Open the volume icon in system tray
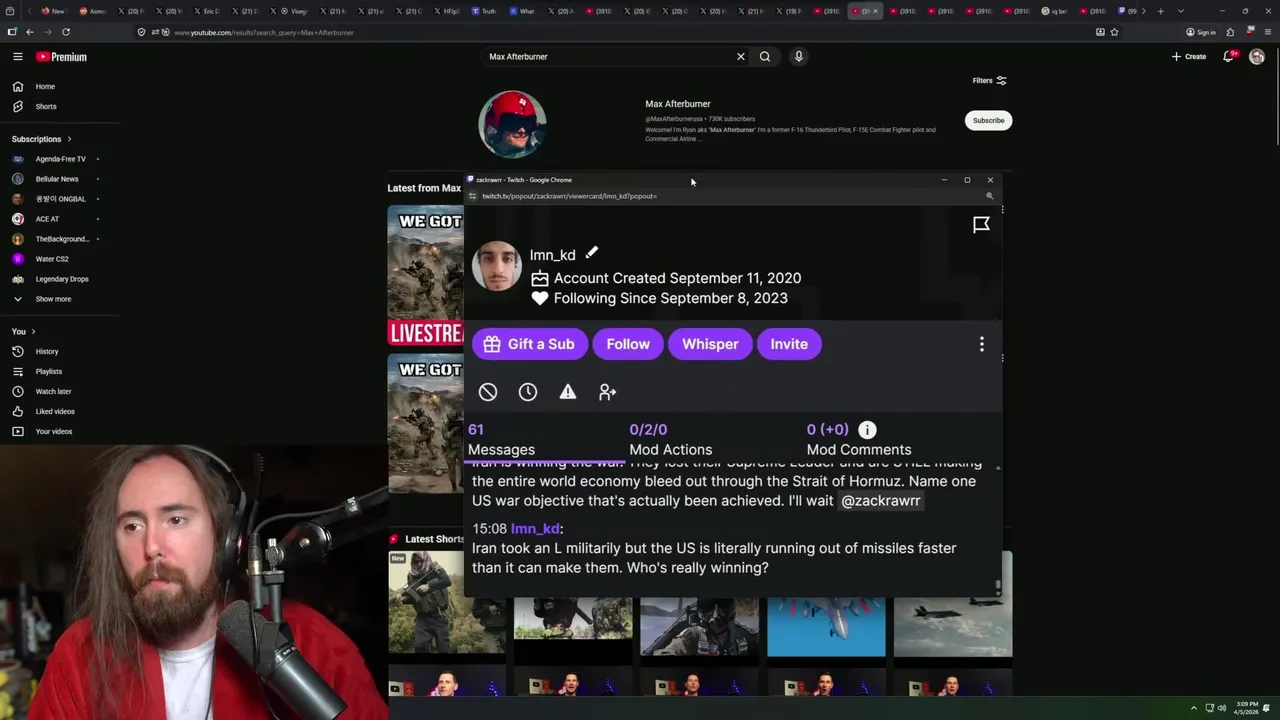This screenshot has width=1280, height=720. click(x=1222, y=708)
